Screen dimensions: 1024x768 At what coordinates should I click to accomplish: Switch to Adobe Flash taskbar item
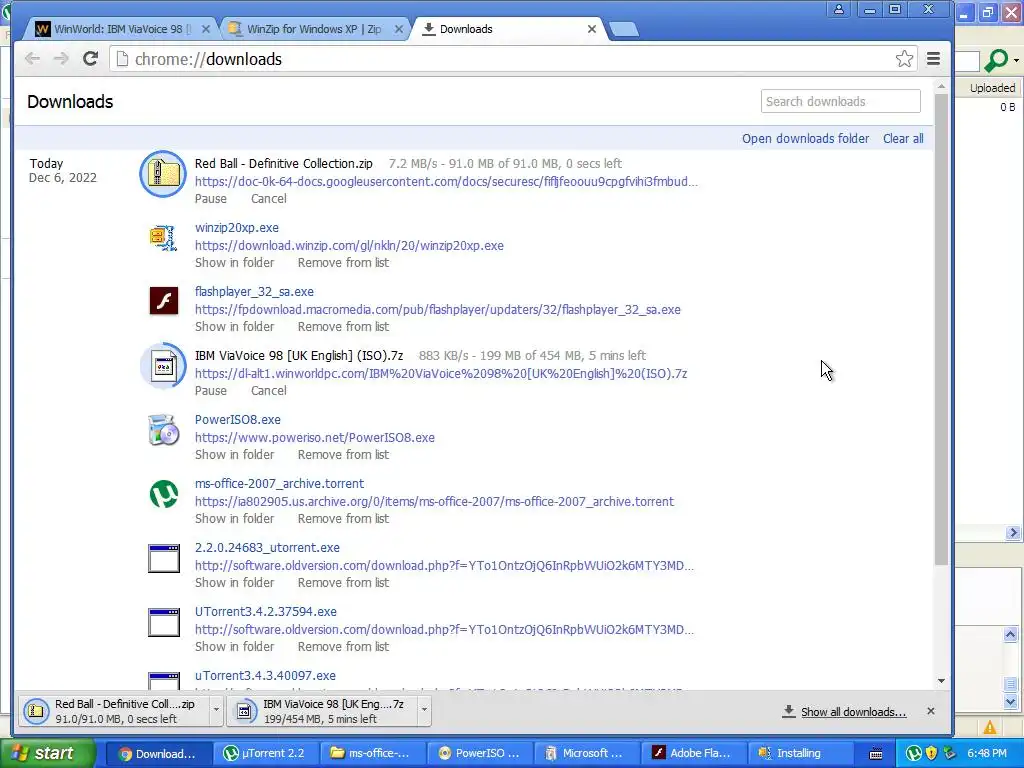click(x=692, y=753)
